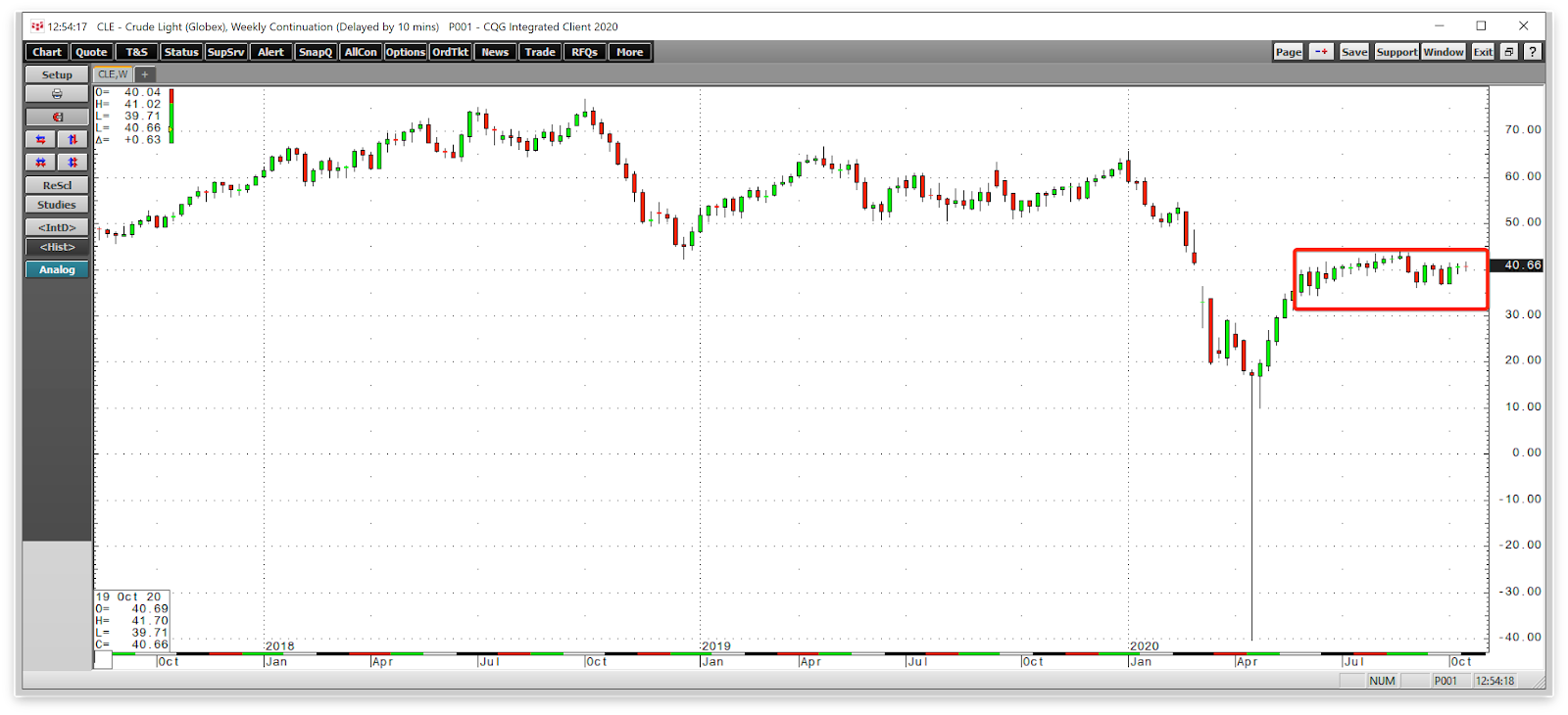Viewport: 1568px width, 715px height.
Task: Click the horizontal compress arrows icon
Action: [40, 162]
